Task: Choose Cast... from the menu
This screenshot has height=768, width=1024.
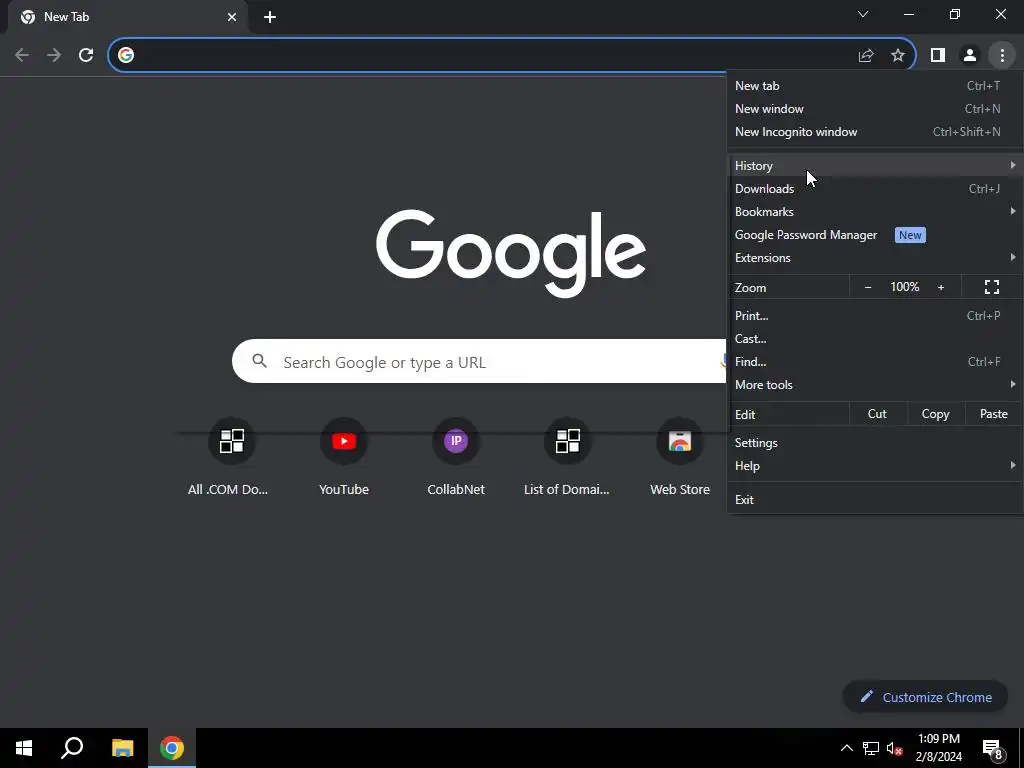Action: coord(875,339)
